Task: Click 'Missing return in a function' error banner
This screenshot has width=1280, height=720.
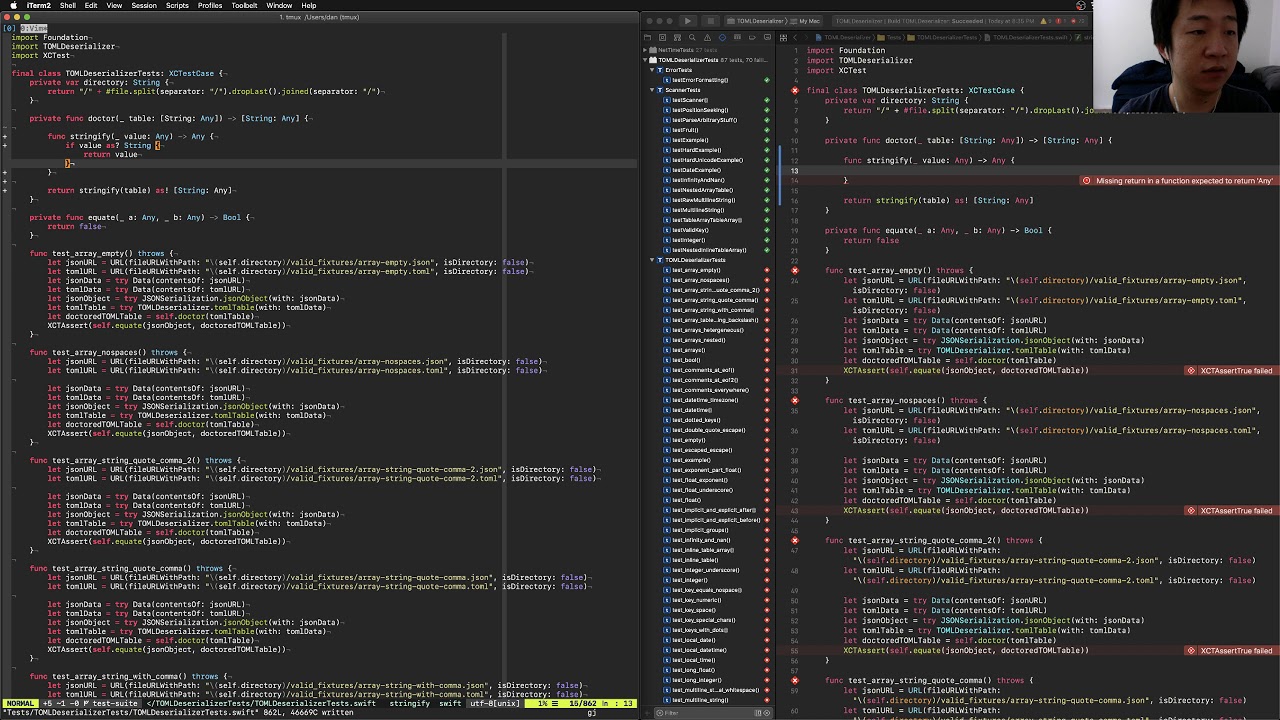Action: [1178, 181]
